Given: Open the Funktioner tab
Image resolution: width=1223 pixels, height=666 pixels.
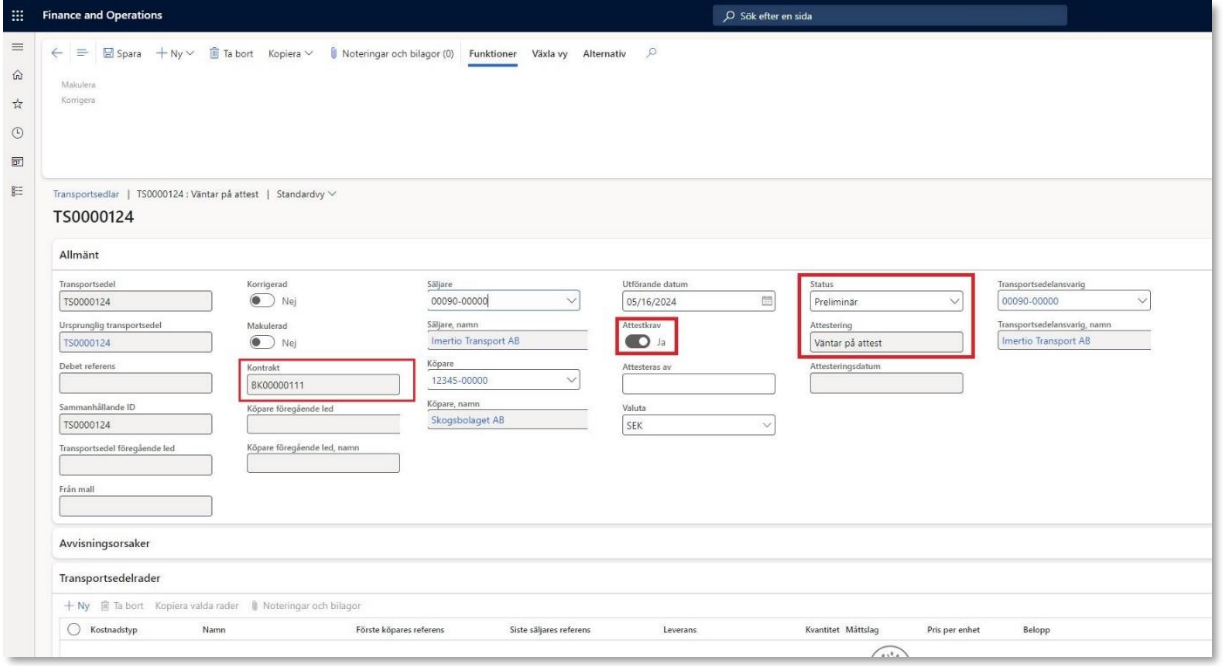Looking at the screenshot, I should (x=492, y=53).
